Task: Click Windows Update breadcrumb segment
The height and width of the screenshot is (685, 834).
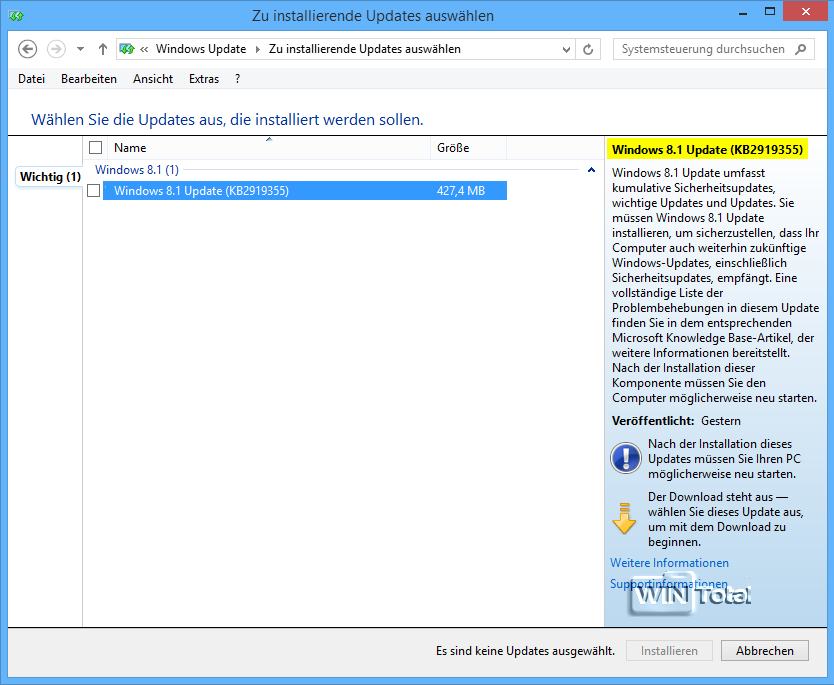Action: [x=201, y=49]
